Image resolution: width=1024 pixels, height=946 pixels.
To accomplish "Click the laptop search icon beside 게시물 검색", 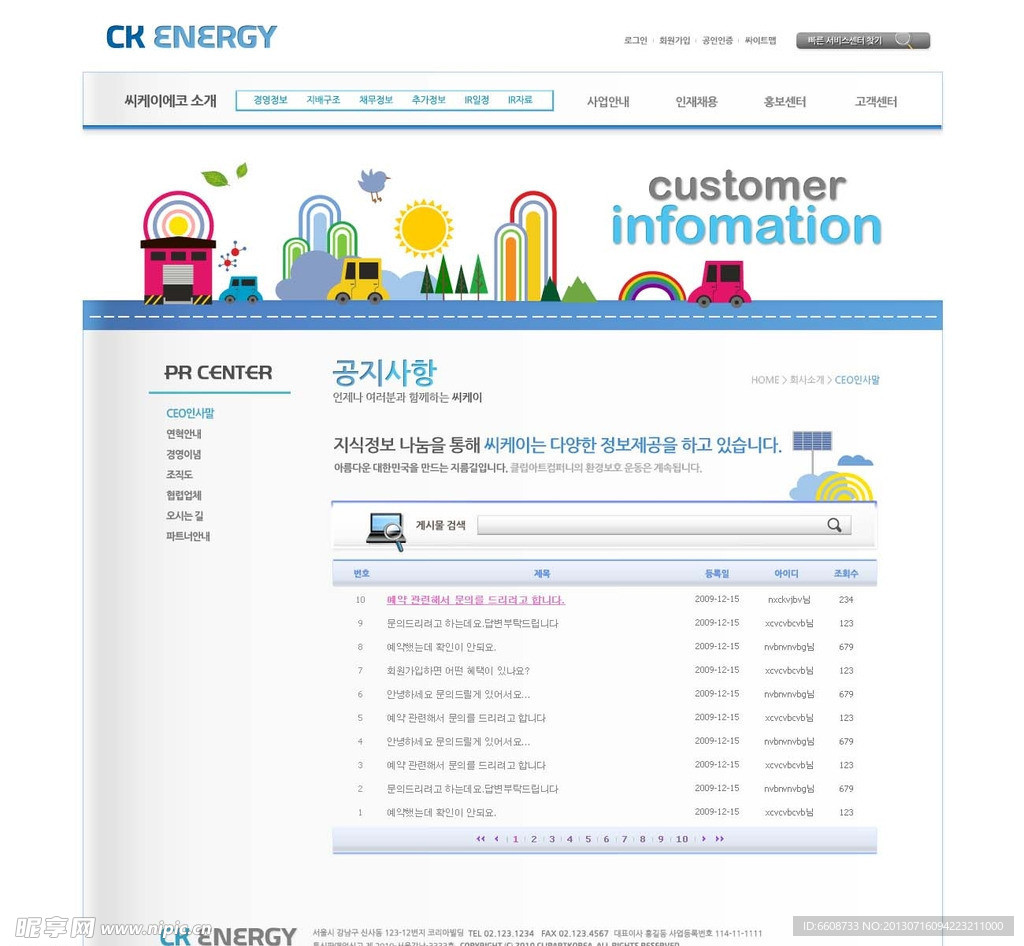I will coord(385,531).
